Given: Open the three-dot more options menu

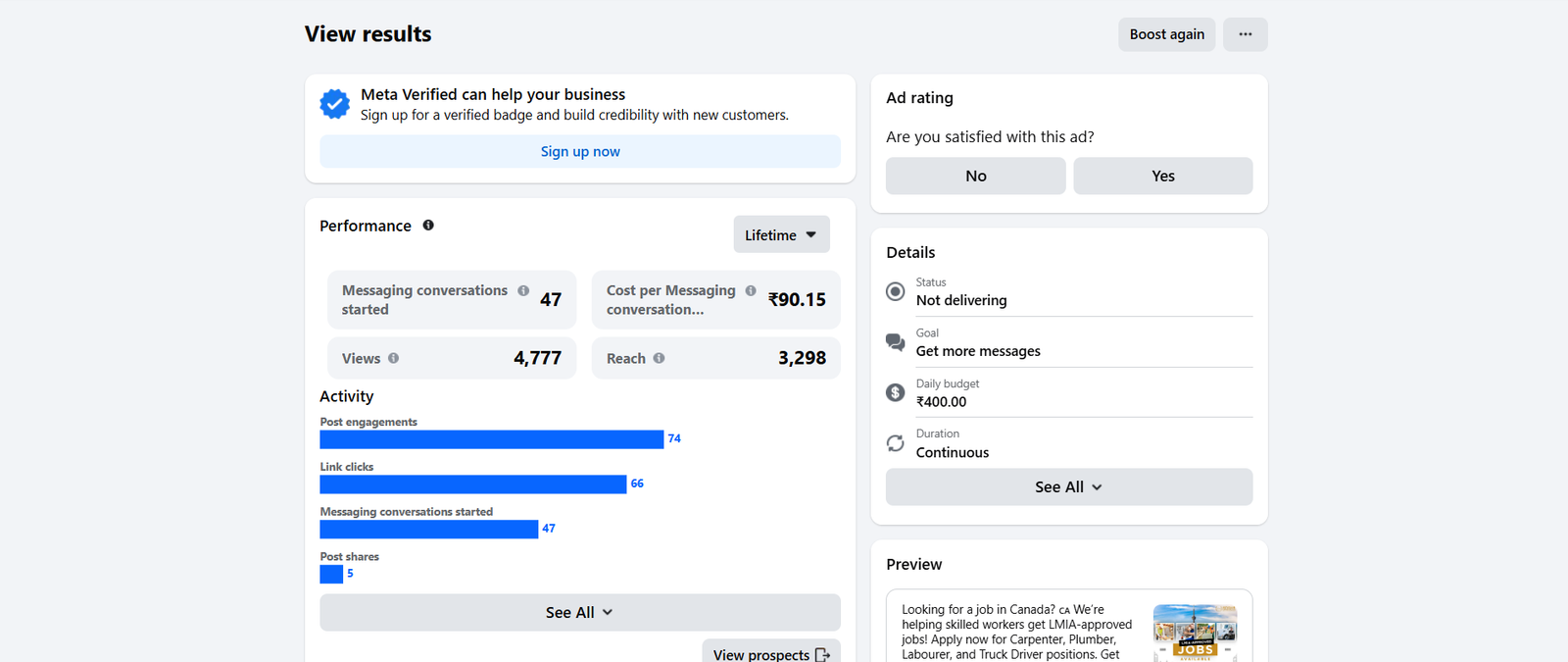Looking at the screenshot, I should [1245, 34].
